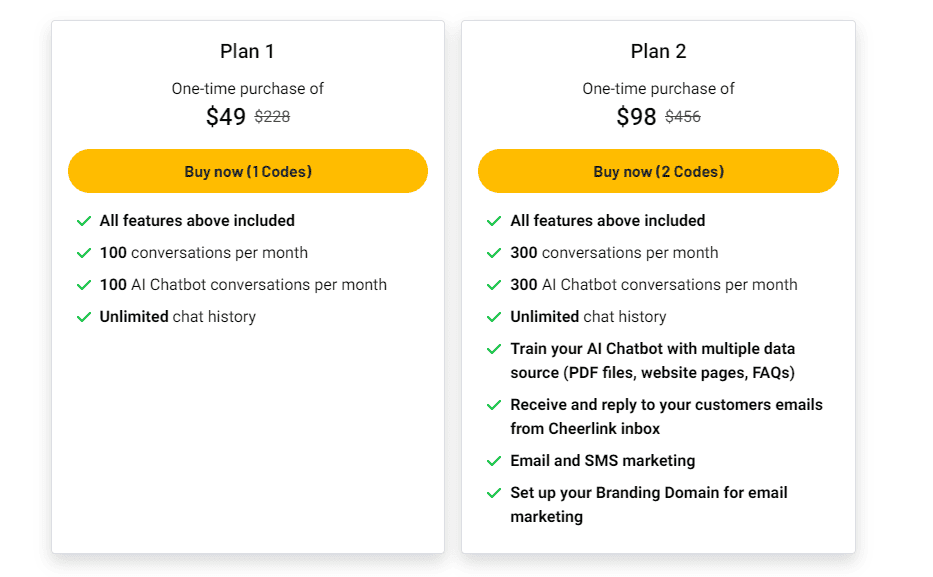This screenshot has width=933, height=577.
Task: Click the checkmark beside Train your AI Chatbot feature
Action: pyautogui.click(x=494, y=348)
